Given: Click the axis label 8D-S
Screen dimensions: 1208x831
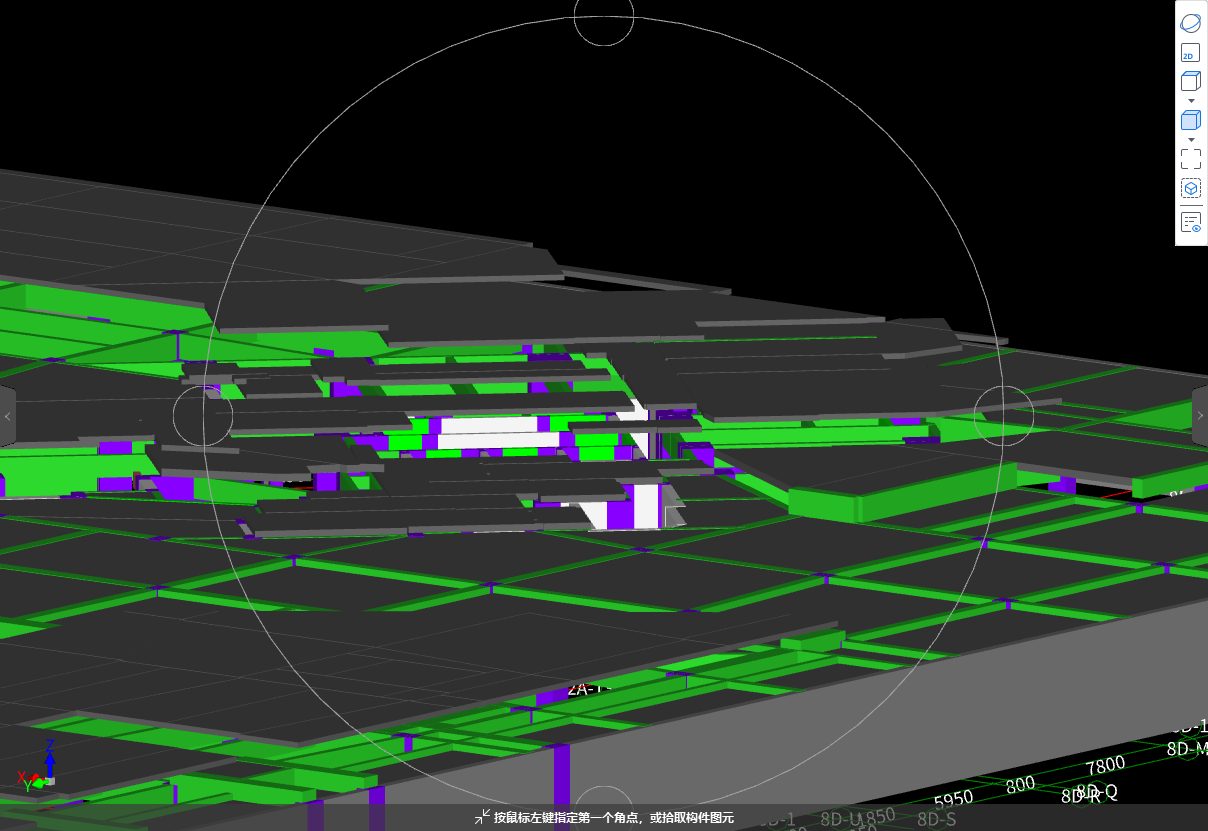Looking at the screenshot, I should pyautogui.click(x=937, y=819).
